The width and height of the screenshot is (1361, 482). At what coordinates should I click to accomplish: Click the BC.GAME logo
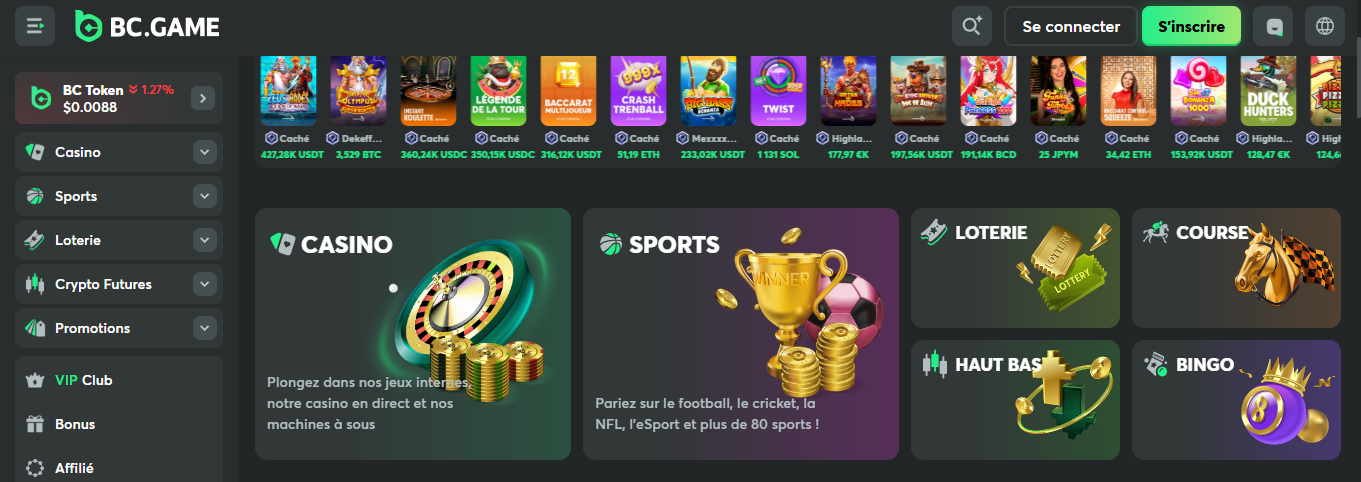[x=147, y=27]
